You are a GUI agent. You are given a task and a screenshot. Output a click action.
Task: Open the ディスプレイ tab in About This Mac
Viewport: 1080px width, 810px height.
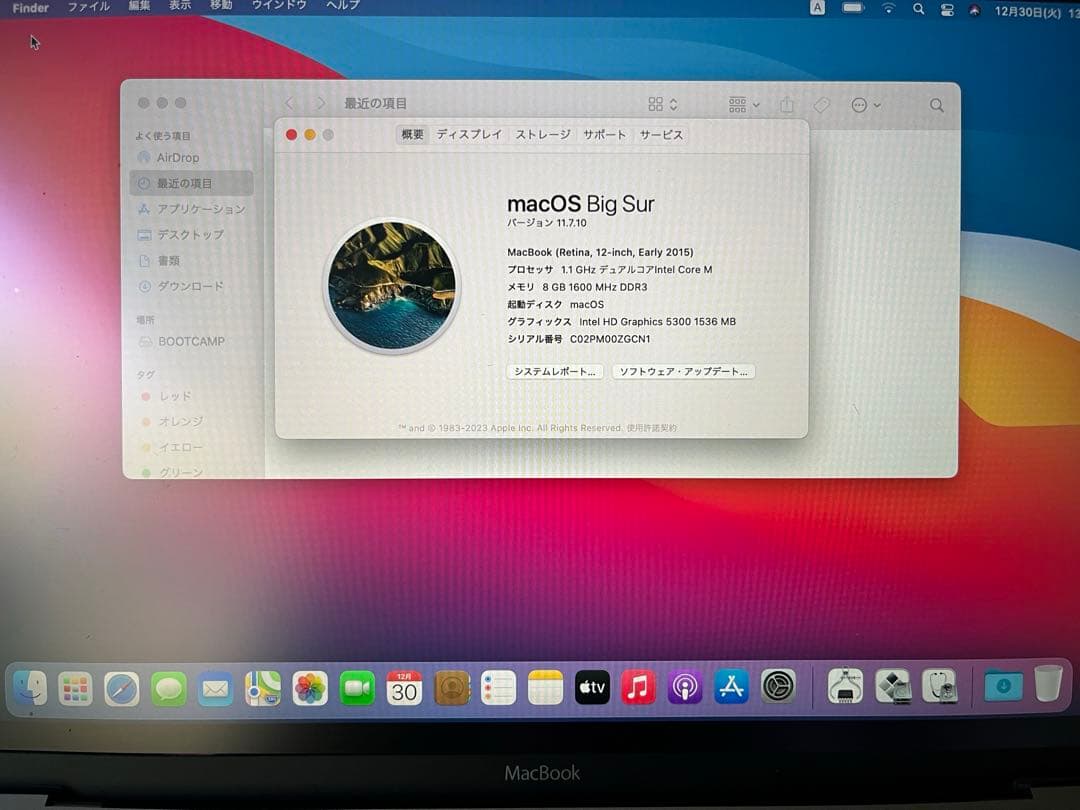coord(469,134)
